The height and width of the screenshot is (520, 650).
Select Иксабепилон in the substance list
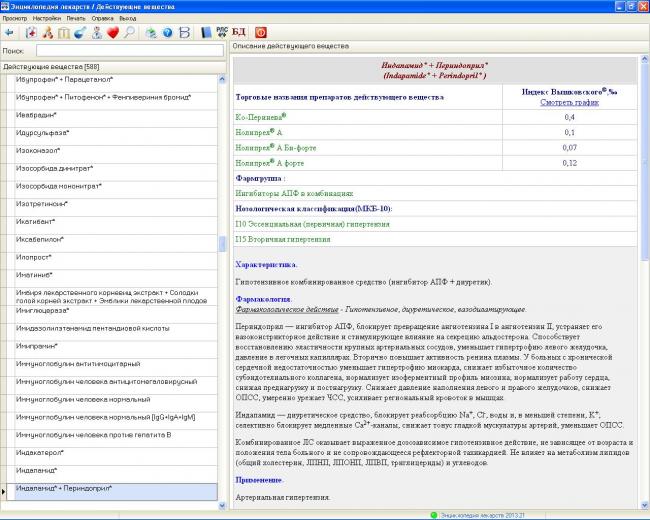click(116, 244)
